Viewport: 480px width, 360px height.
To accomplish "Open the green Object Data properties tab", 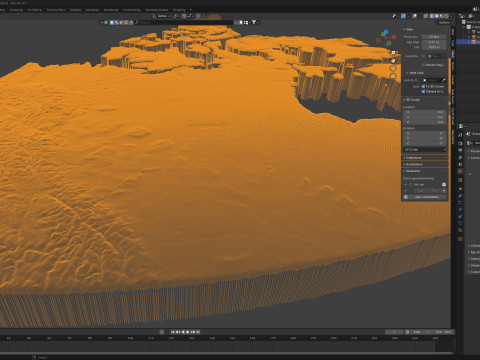I will pos(460,223).
